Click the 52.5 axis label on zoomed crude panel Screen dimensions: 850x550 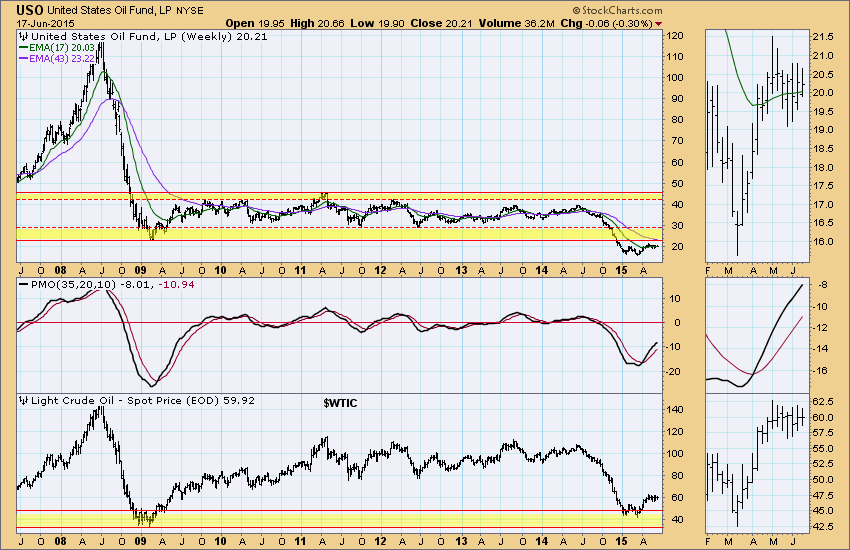pos(823,464)
